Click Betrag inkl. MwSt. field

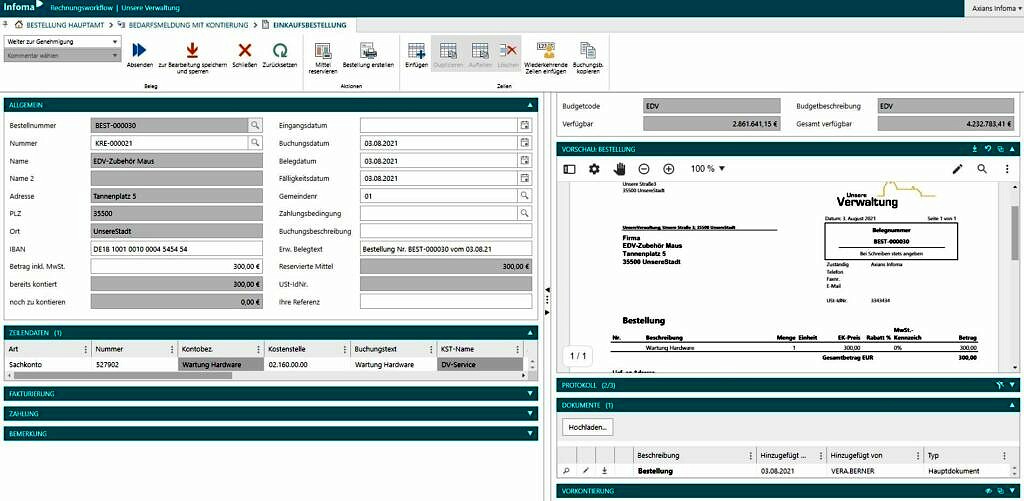click(176, 267)
